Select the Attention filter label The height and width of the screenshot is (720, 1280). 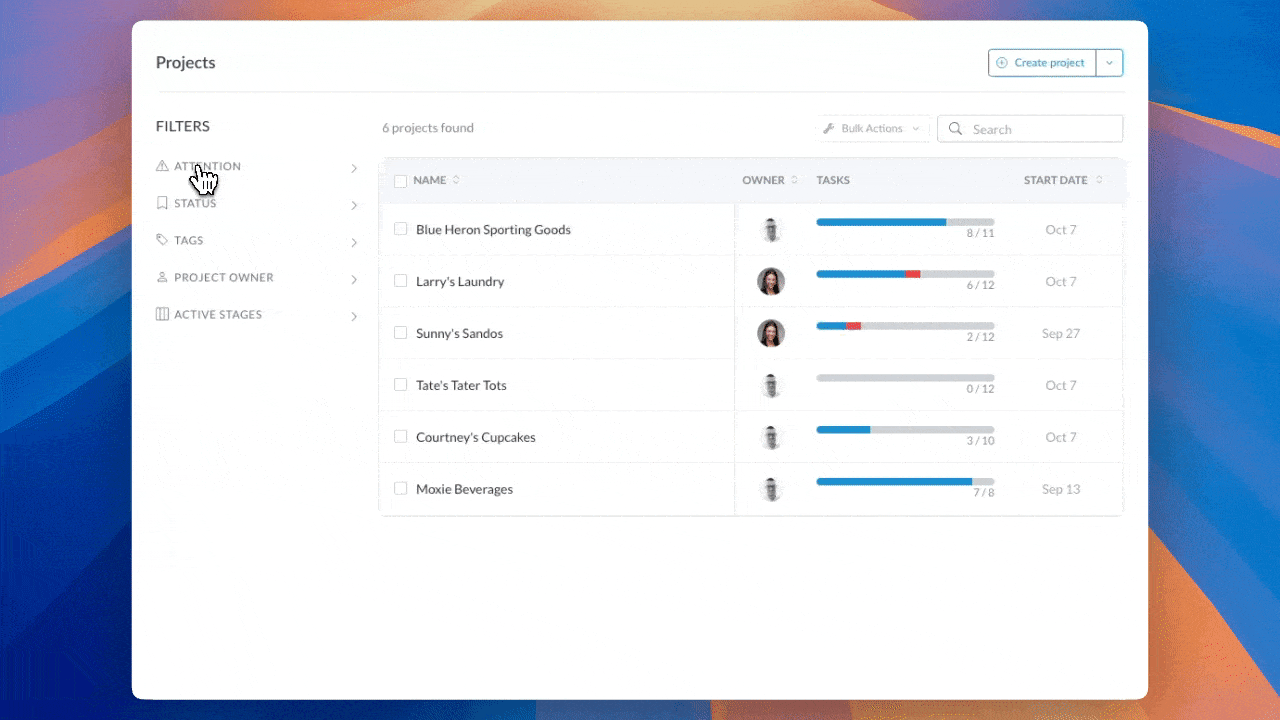tap(207, 166)
